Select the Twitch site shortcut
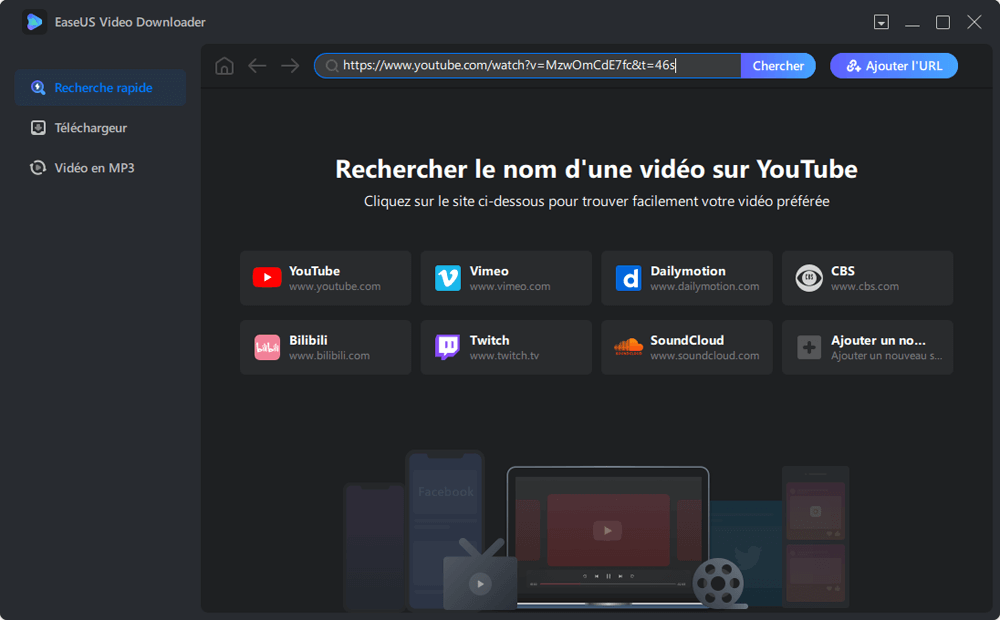This screenshot has width=1000, height=620. point(506,347)
